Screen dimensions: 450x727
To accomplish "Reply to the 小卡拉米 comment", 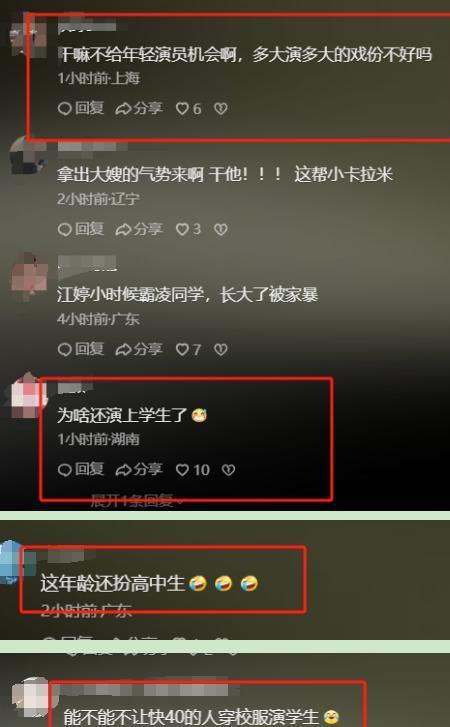I will point(81,229).
